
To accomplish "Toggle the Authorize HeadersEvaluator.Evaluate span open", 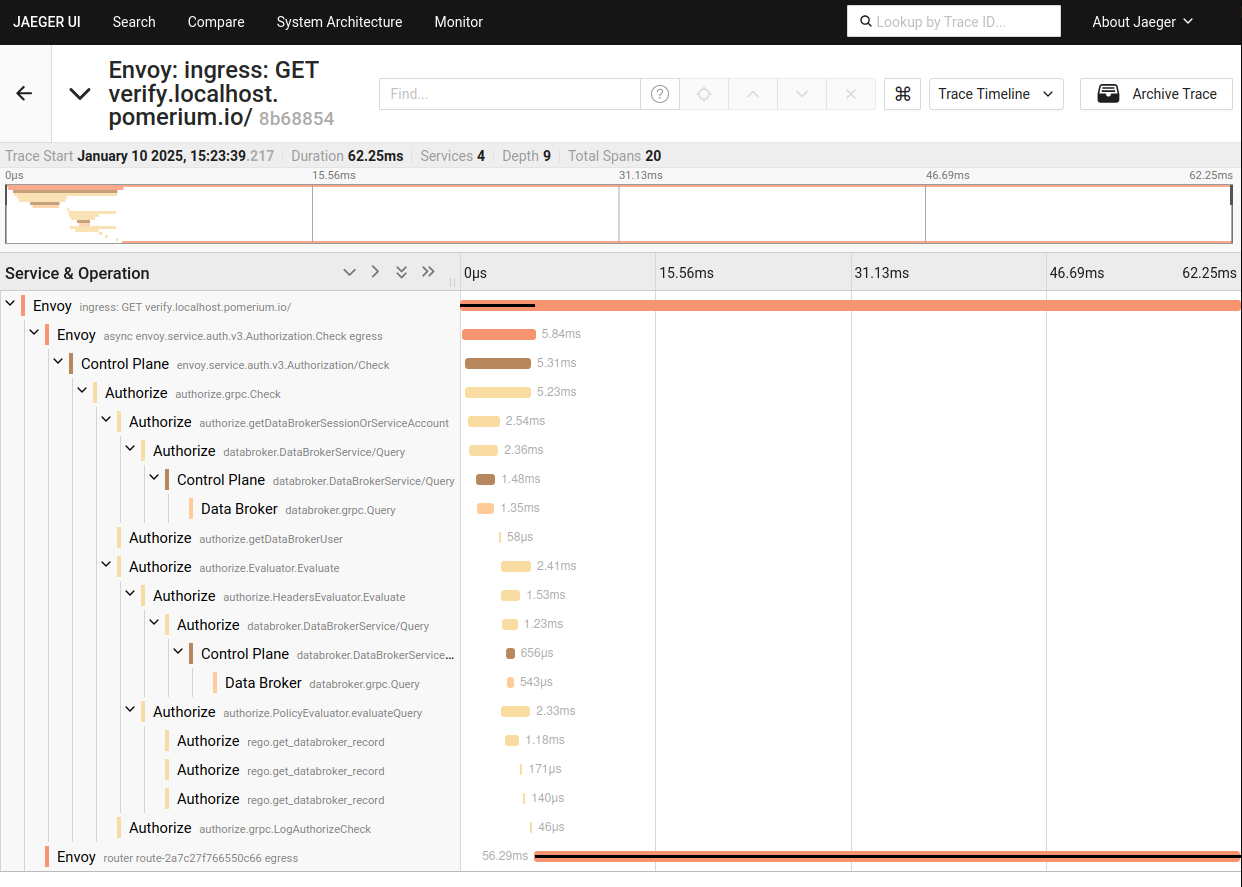I will 130,592.
